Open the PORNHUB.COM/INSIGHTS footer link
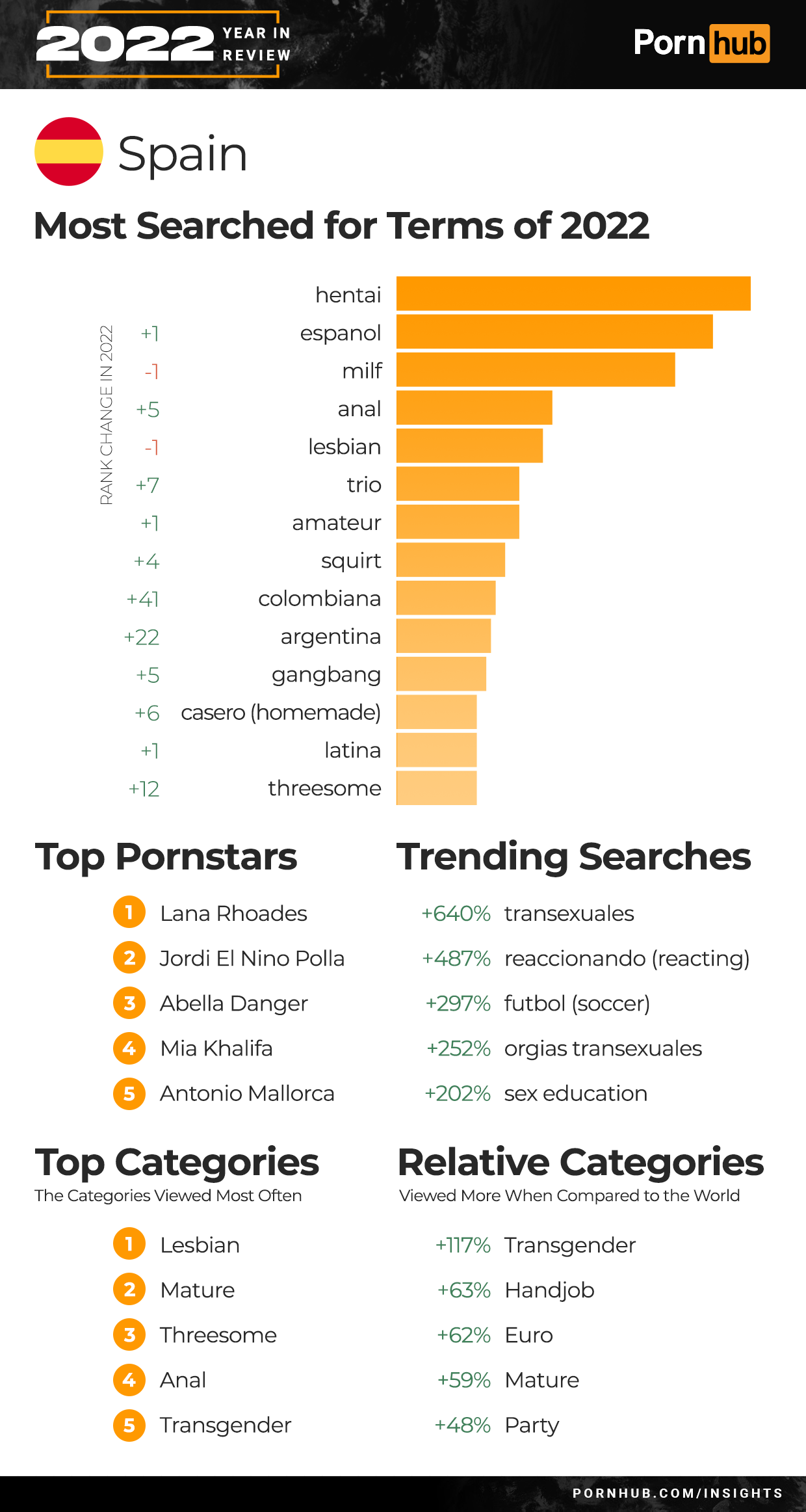This screenshot has width=806, height=1512. (677, 1493)
